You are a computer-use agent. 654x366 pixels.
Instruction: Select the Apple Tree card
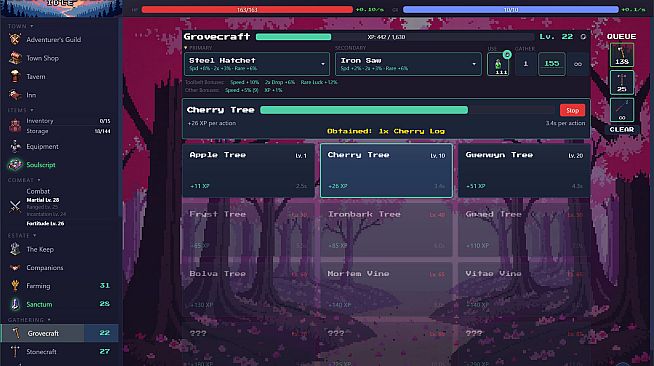coord(249,170)
